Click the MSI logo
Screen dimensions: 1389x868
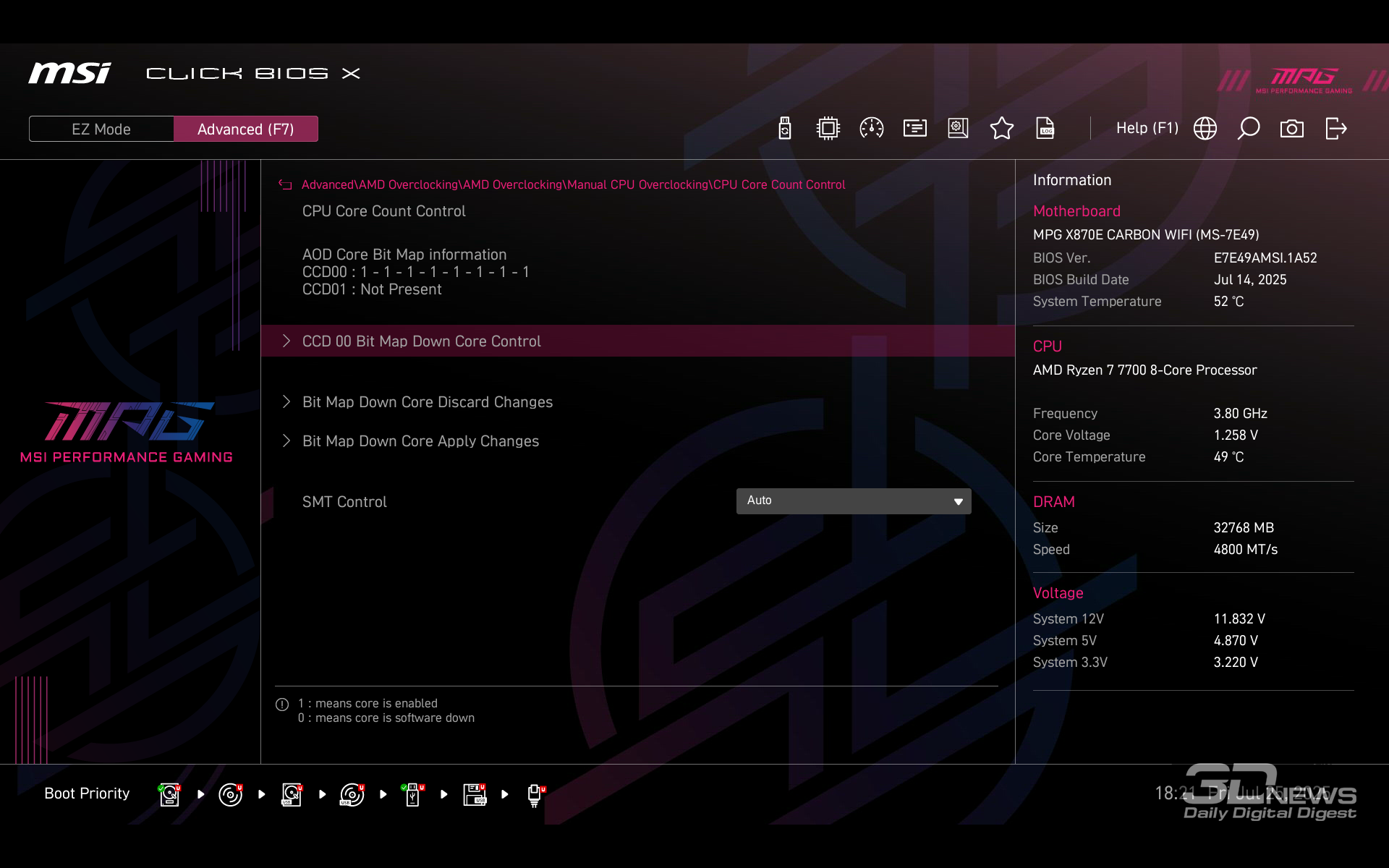69,73
